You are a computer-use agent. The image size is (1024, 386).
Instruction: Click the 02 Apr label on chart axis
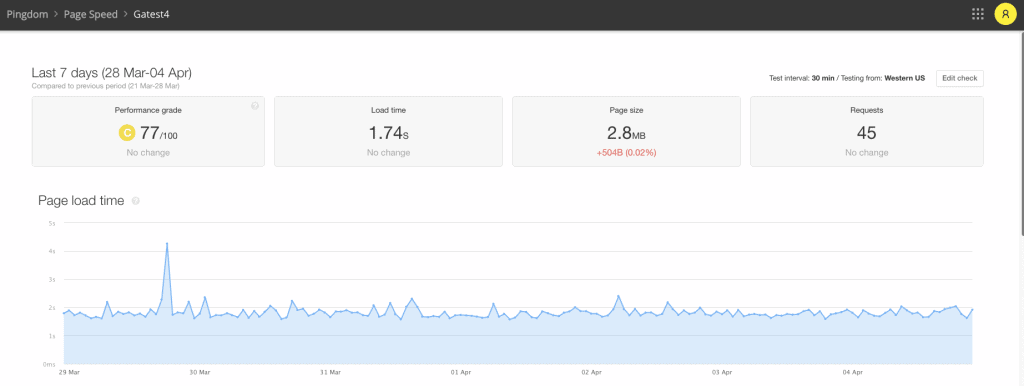coord(591,372)
